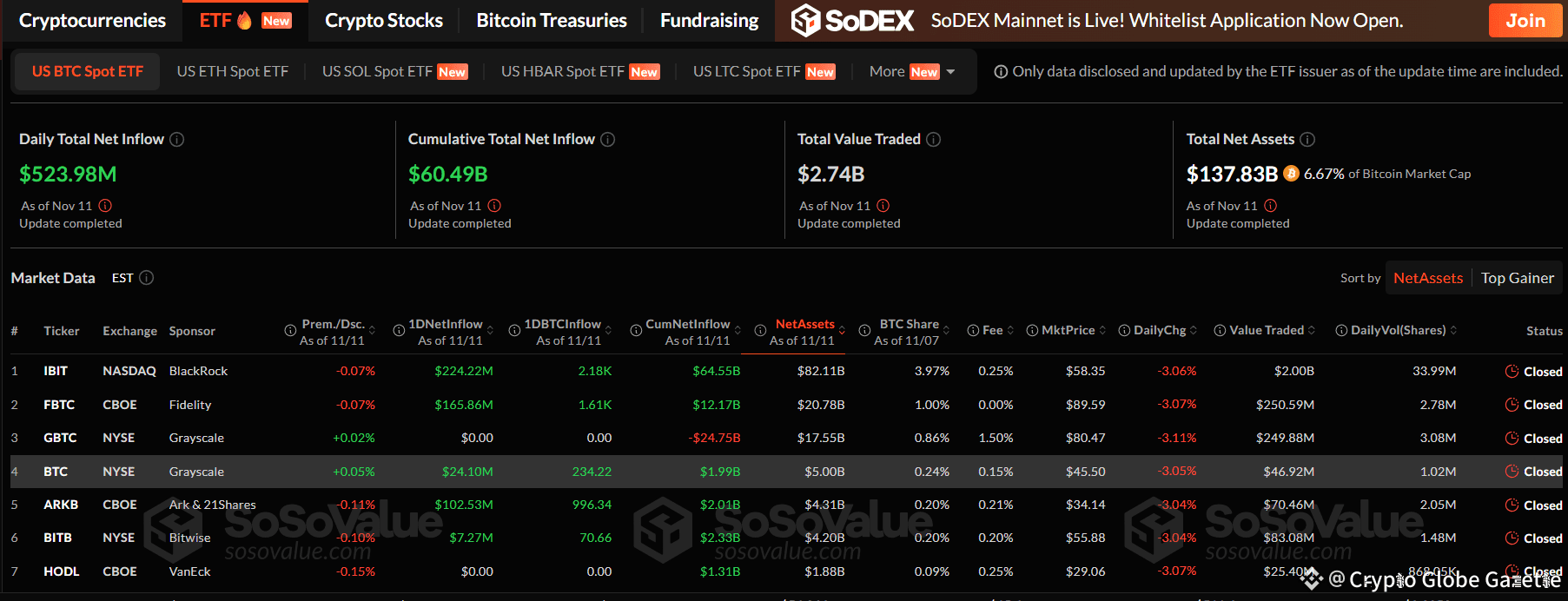Viewport: 1568px width, 601px height.
Task: Click BlackRock sponsor cell in IBIT row
Action: tap(198, 372)
